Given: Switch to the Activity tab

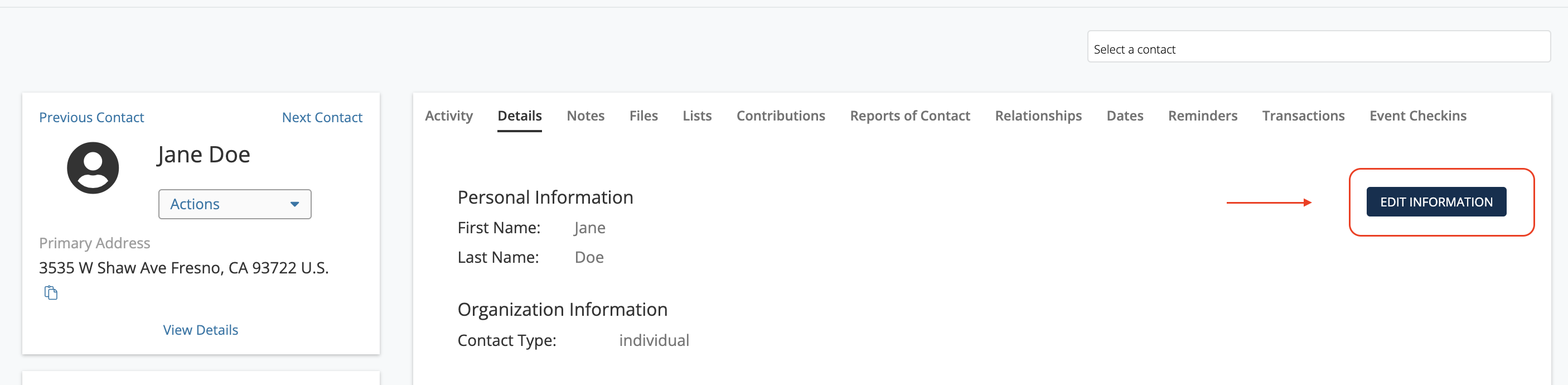Looking at the screenshot, I should point(449,116).
